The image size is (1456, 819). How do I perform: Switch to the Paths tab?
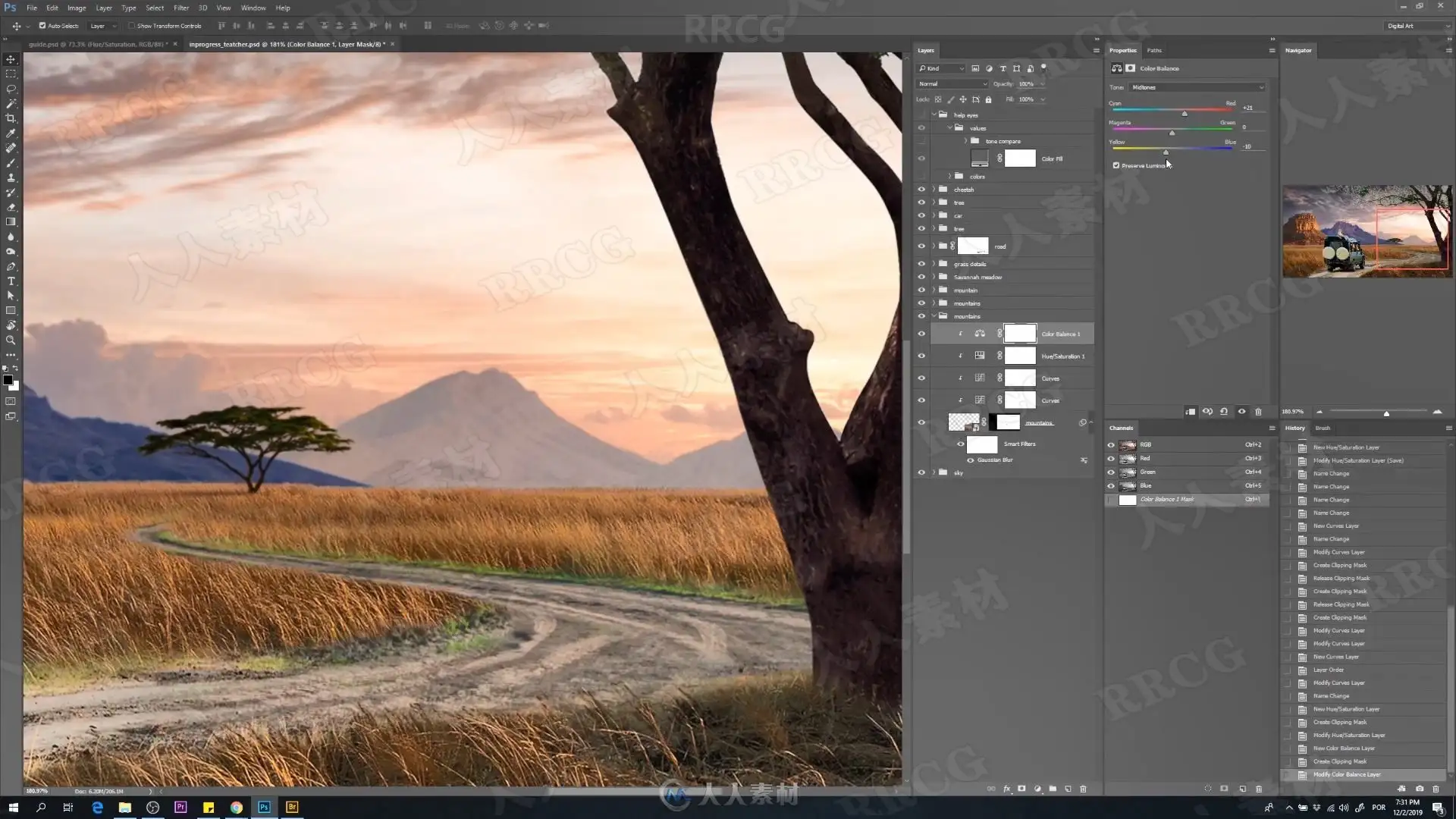click(x=1154, y=51)
